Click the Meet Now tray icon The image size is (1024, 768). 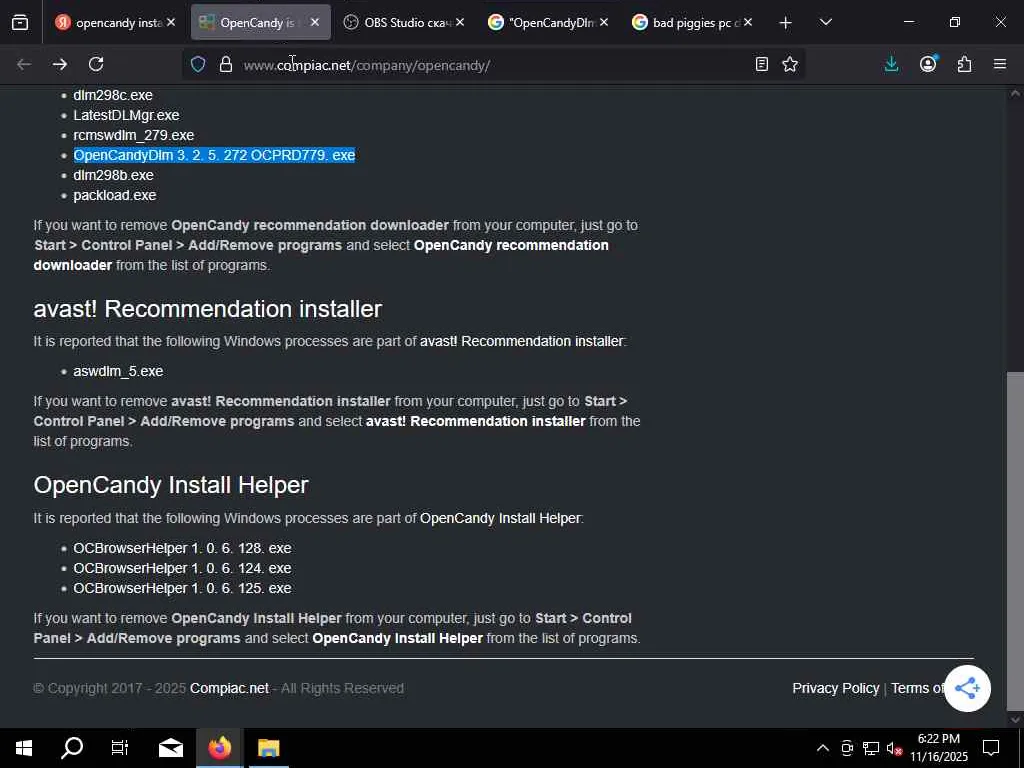pyautogui.click(x=847, y=748)
